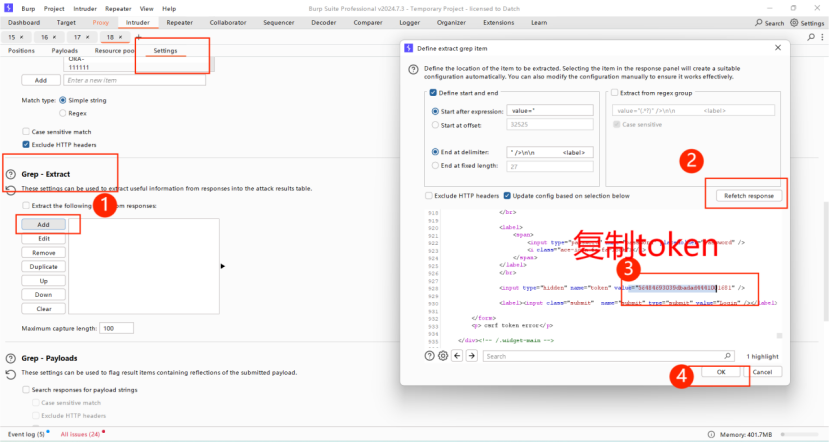The height and width of the screenshot is (442, 829).
Task: Close Intruder tab 18
Action: coord(120,37)
